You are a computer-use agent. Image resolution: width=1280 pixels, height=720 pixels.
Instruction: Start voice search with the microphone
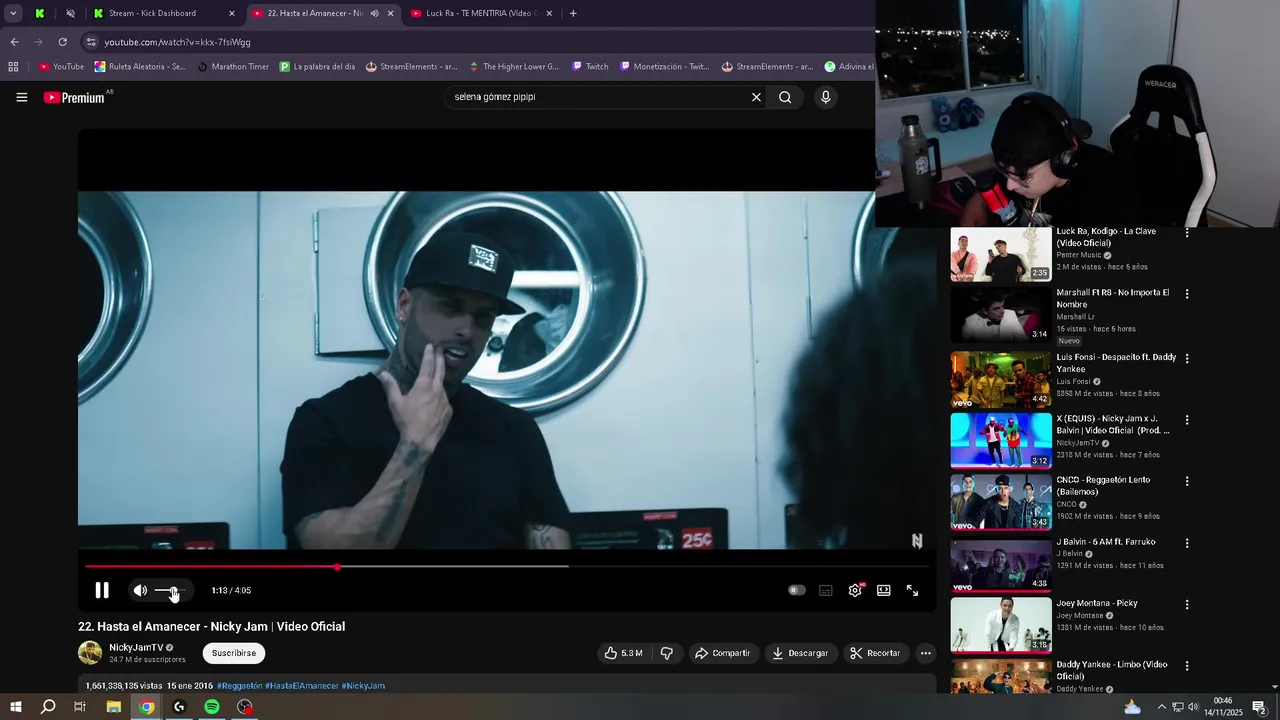(825, 97)
